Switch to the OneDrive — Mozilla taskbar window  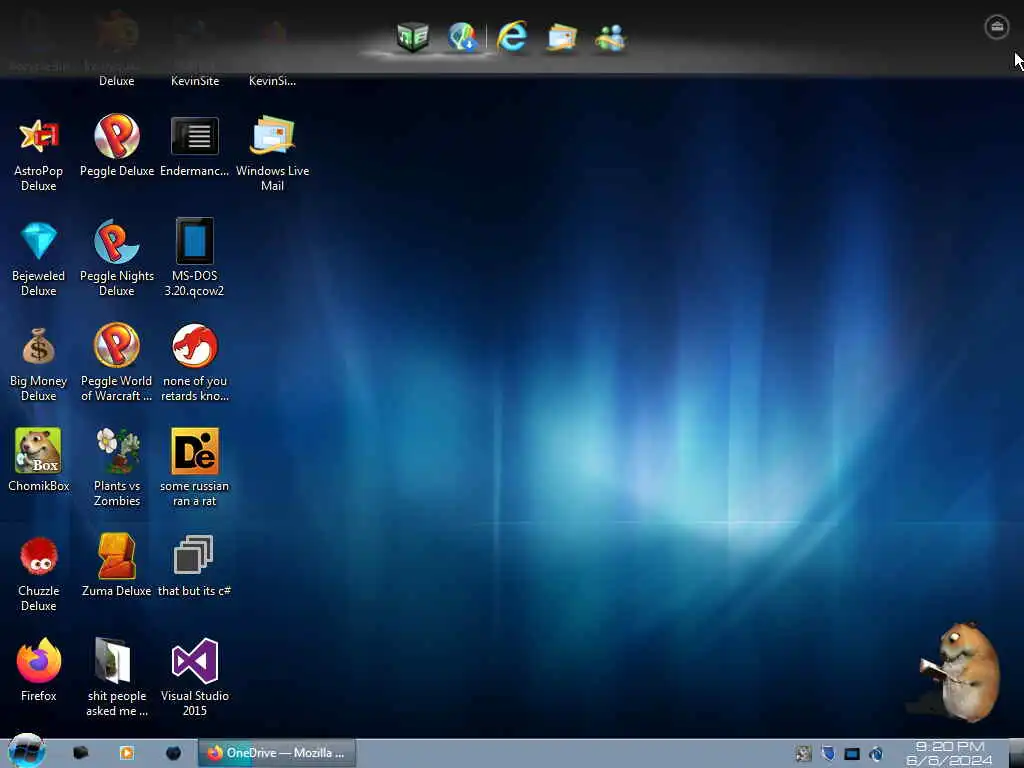(x=277, y=753)
